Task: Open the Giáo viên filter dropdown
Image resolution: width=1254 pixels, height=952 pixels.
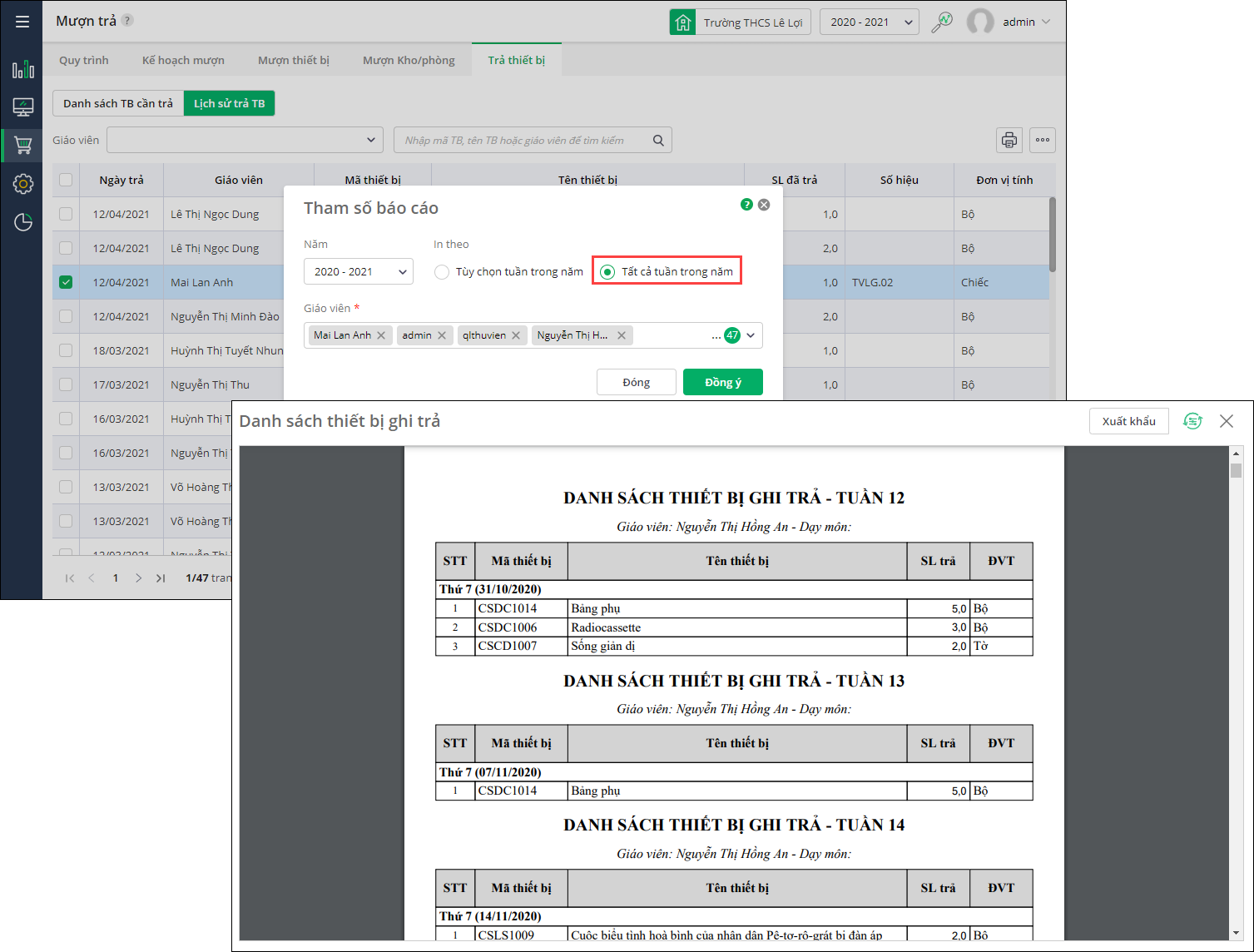Action: tap(245, 140)
